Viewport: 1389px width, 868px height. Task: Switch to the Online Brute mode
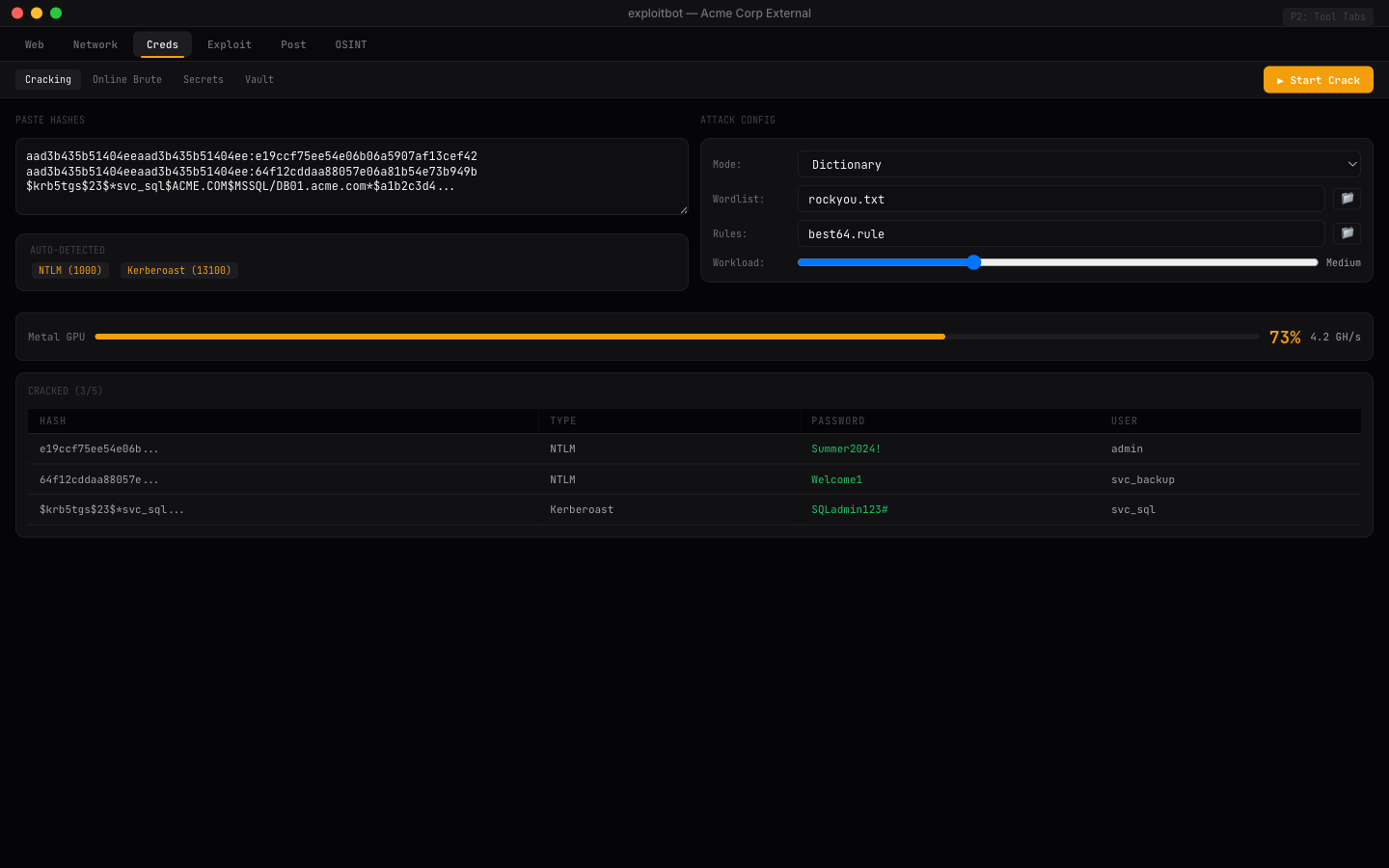click(x=126, y=79)
